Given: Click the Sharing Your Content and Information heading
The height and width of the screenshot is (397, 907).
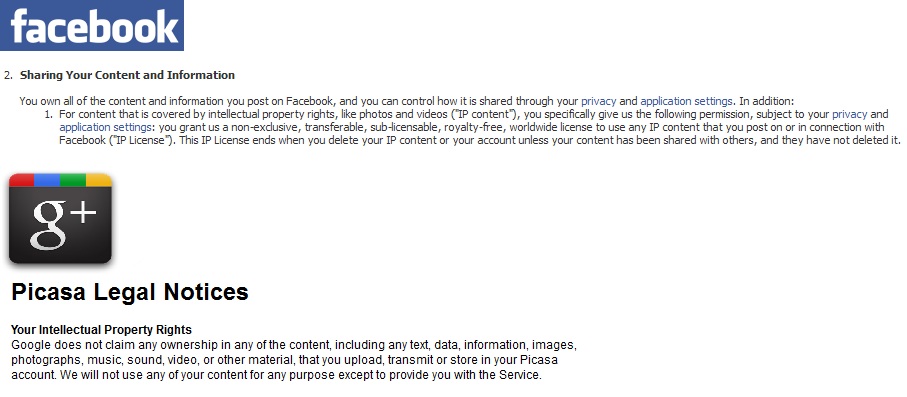Looking at the screenshot, I should [x=127, y=75].
